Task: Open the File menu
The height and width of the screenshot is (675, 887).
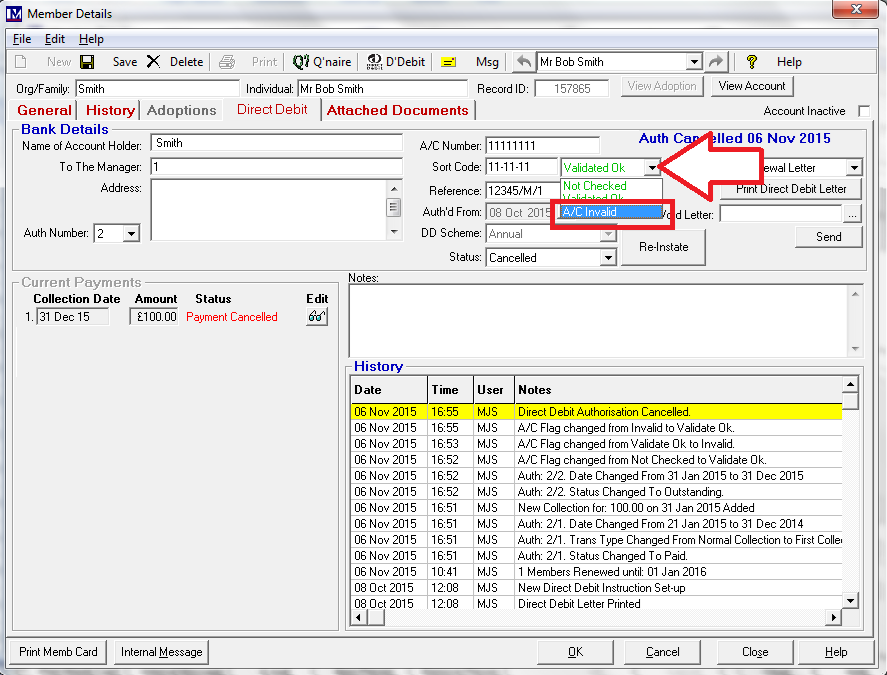Action: coord(22,39)
